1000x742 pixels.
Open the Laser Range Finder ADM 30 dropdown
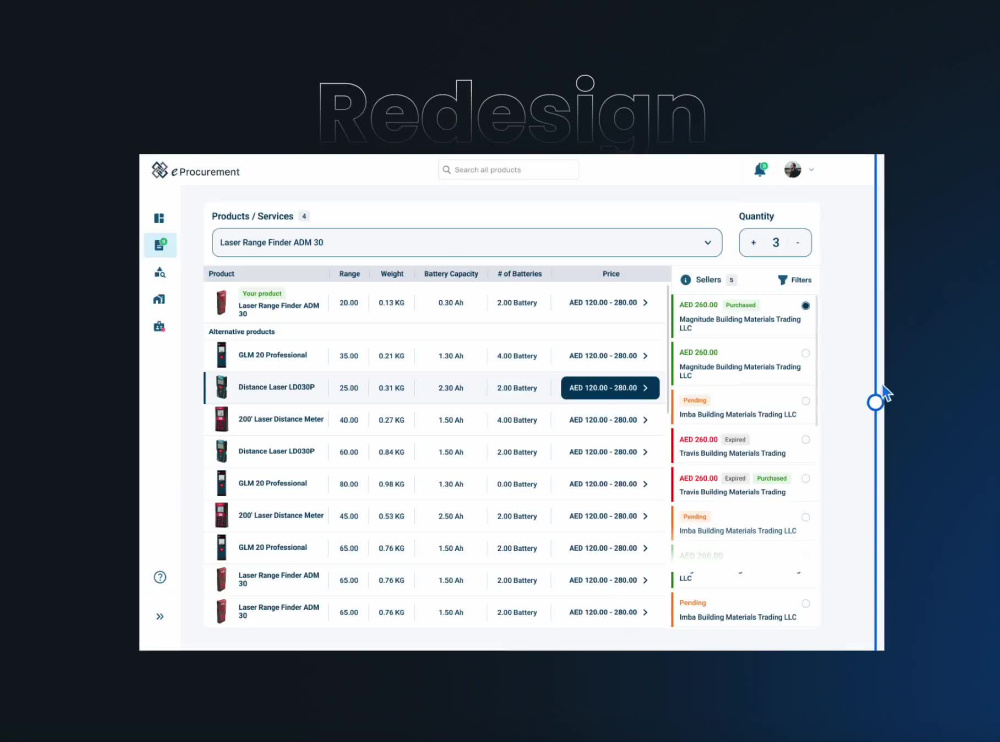pyautogui.click(x=467, y=242)
